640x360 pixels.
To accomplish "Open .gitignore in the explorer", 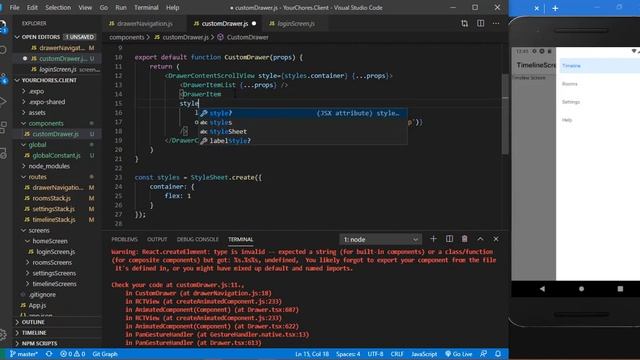I will 42,295.
